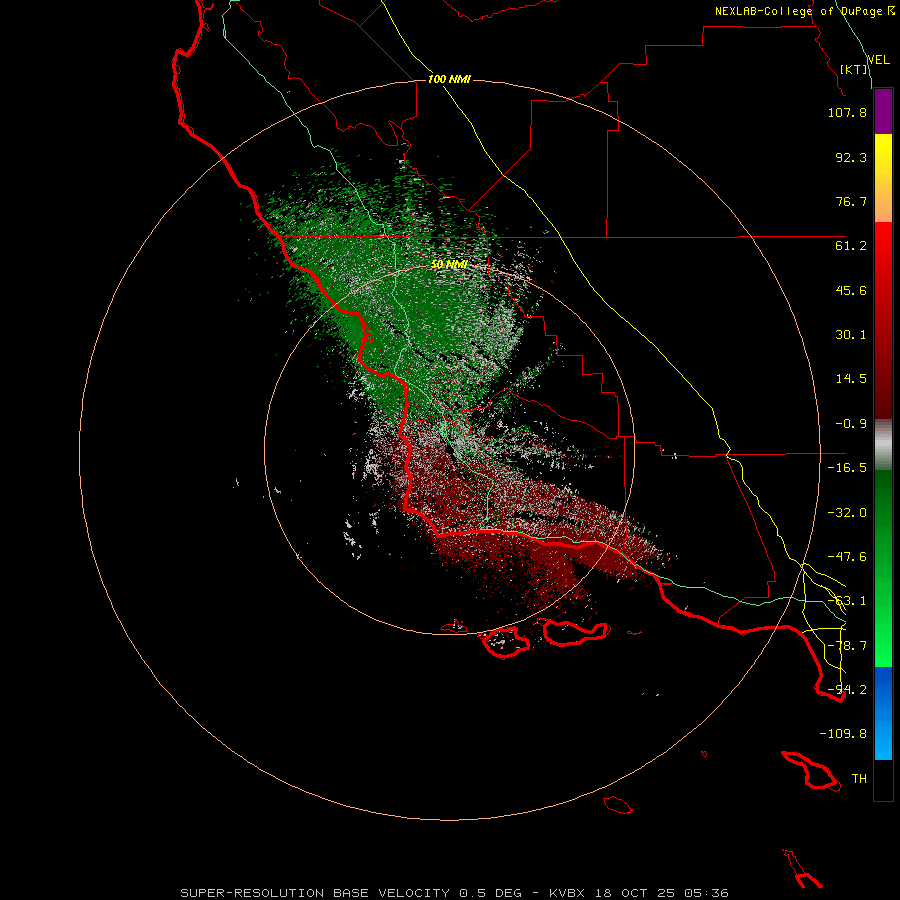Pick the gray near-zero segment of the color bar
This screenshot has width=900, height=900.
pos(883,445)
